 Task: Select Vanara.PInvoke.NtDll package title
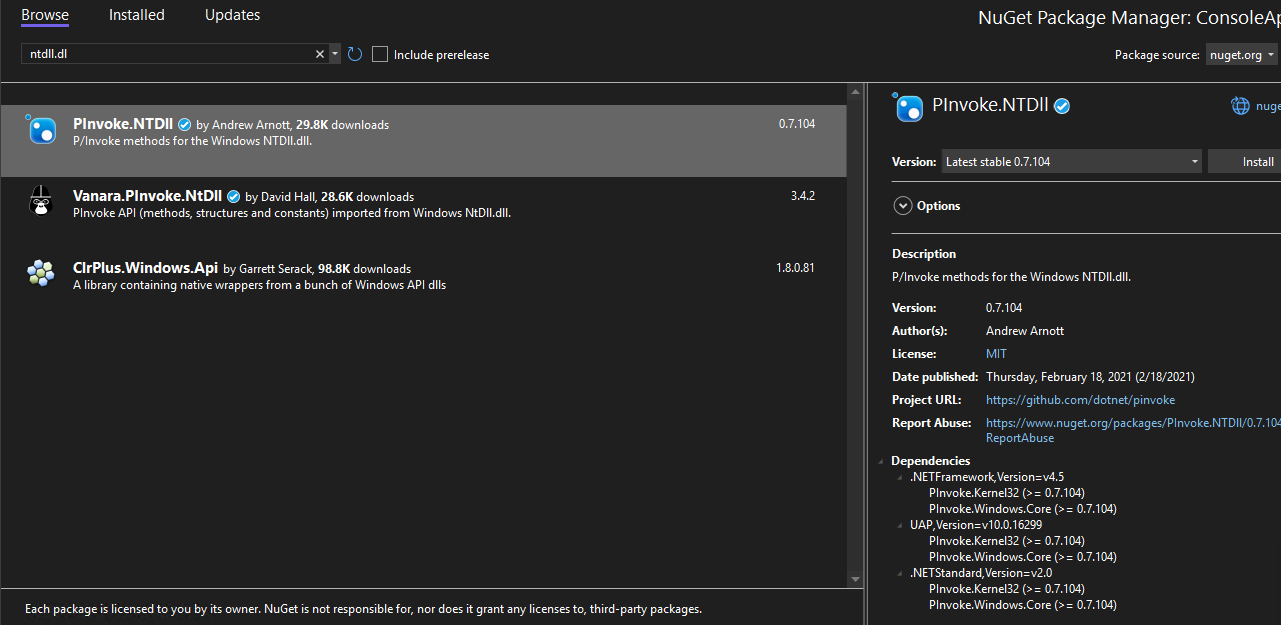[x=147, y=196]
